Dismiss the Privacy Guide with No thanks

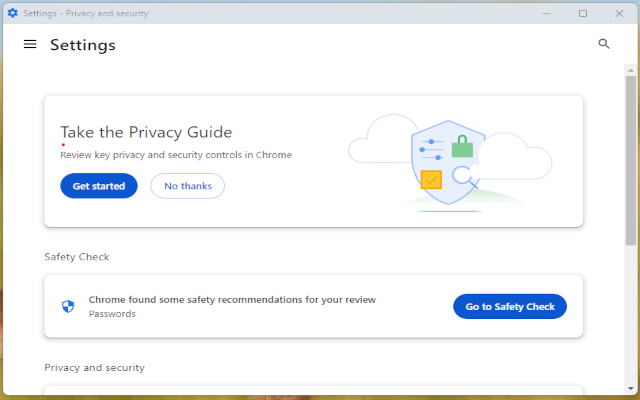click(187, 186)
